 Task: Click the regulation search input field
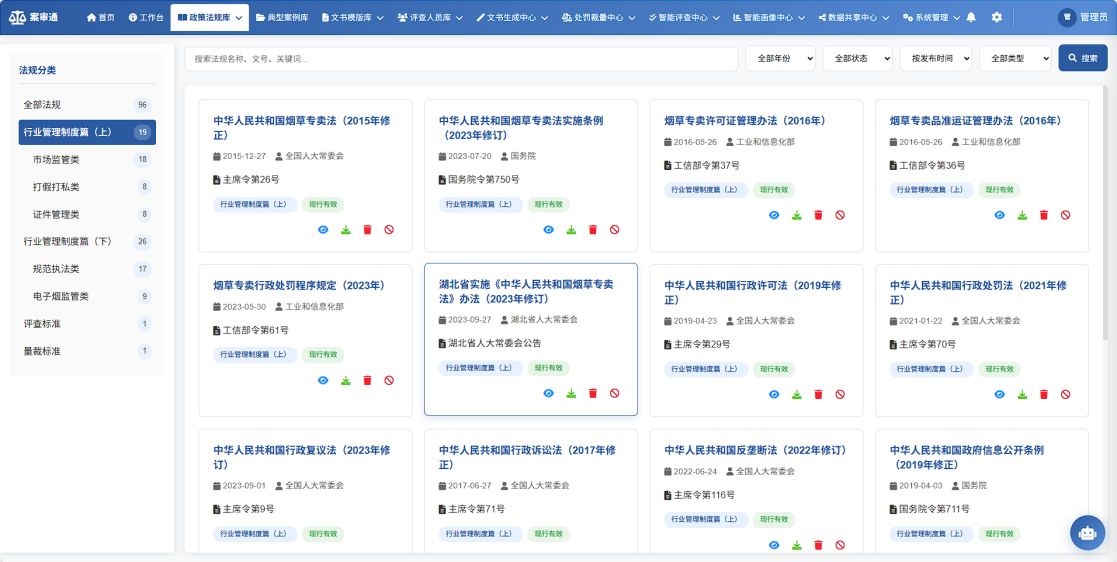click(x=461, y=59)
